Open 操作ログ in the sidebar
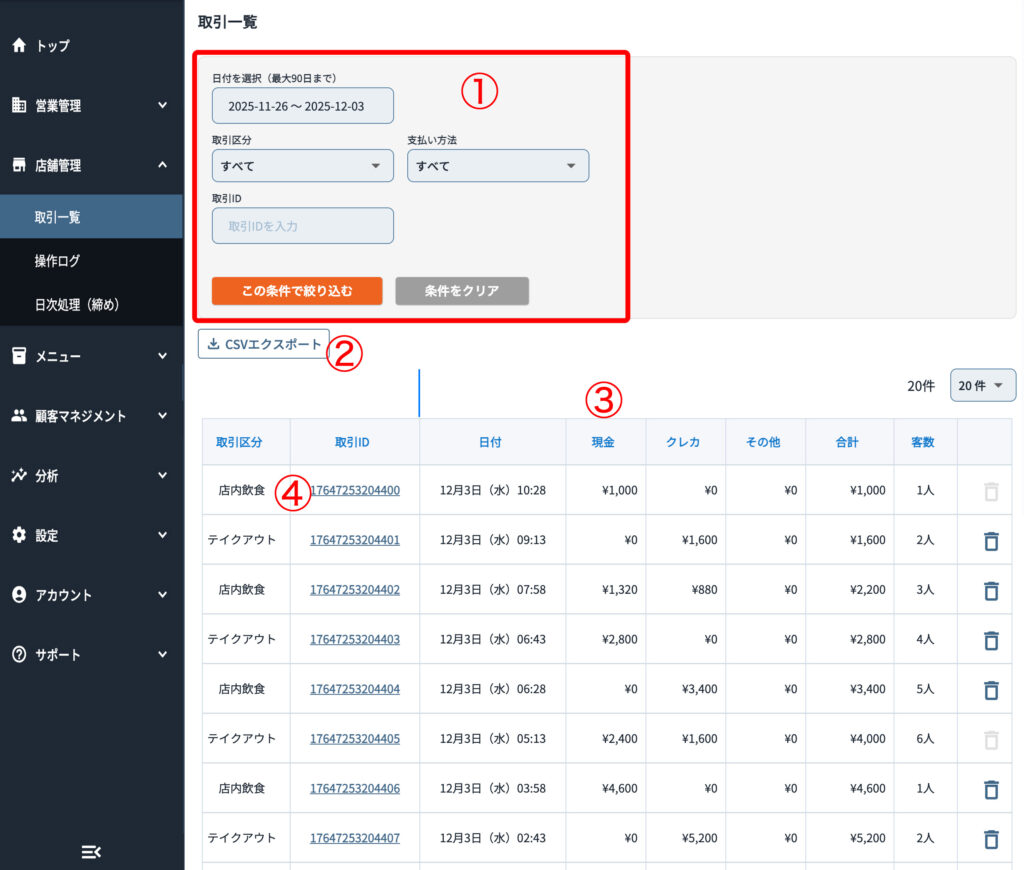 [x=57, y=261]
